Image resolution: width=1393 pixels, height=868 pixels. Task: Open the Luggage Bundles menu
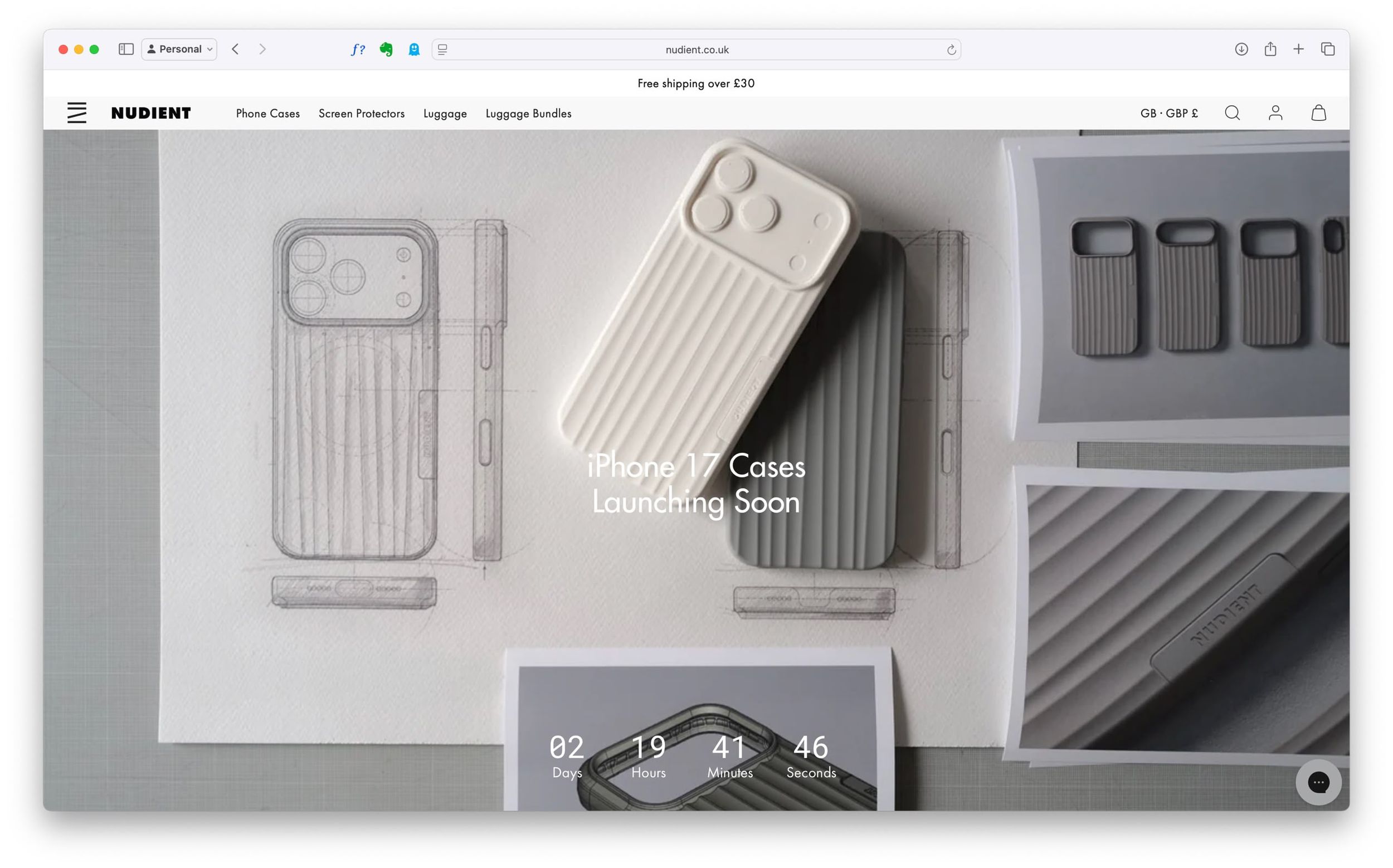coord(528,113)
